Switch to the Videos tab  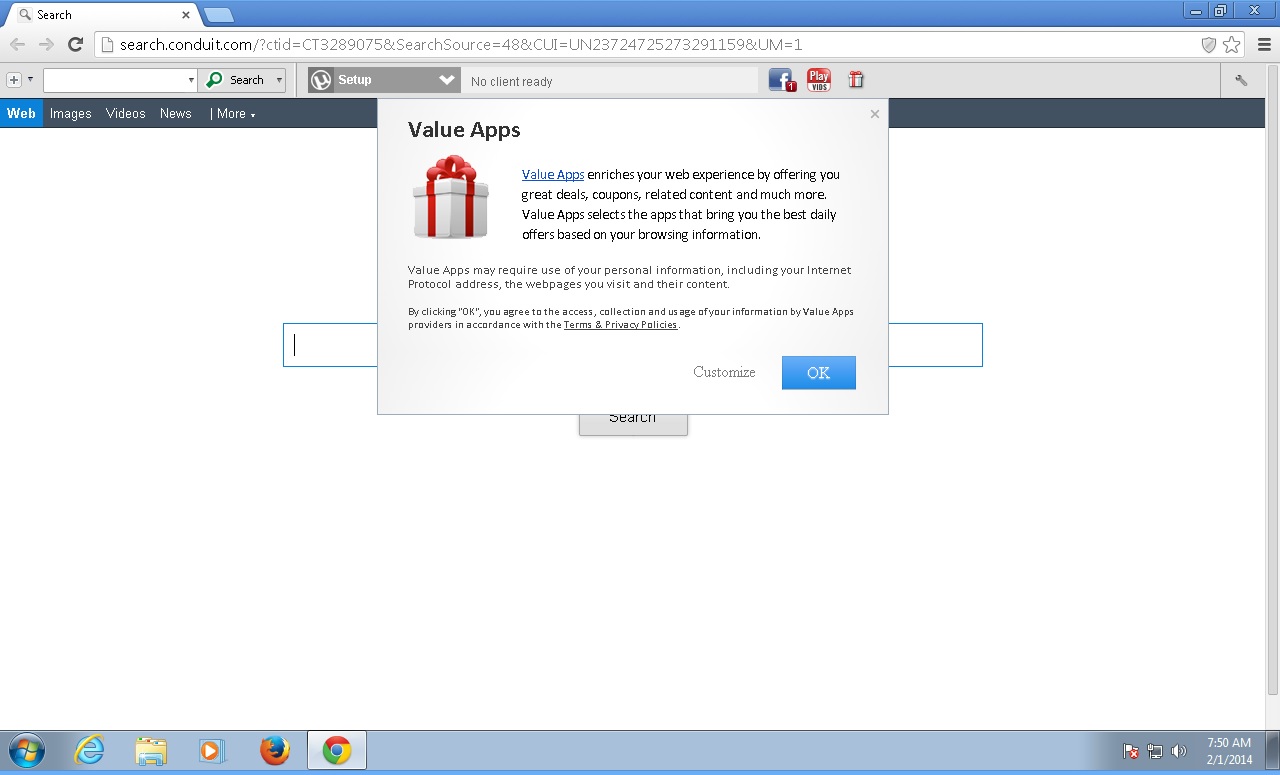126,114
